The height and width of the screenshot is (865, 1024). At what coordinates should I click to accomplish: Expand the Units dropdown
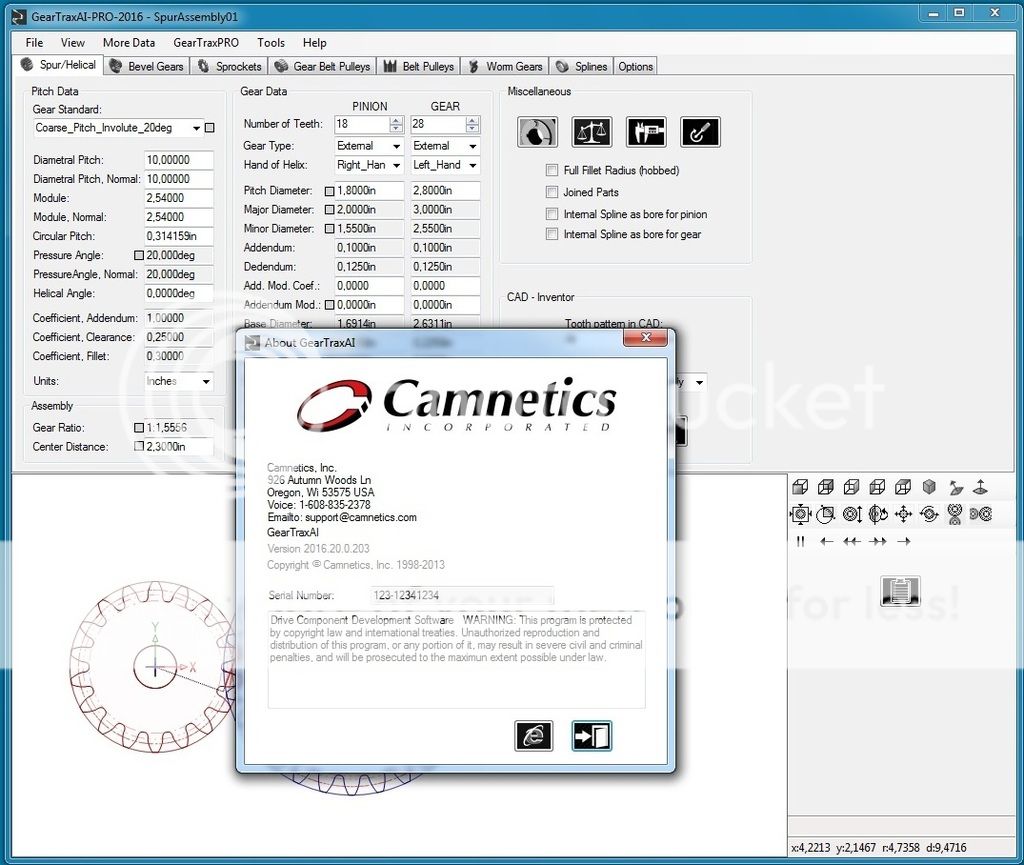coord(206,382)
